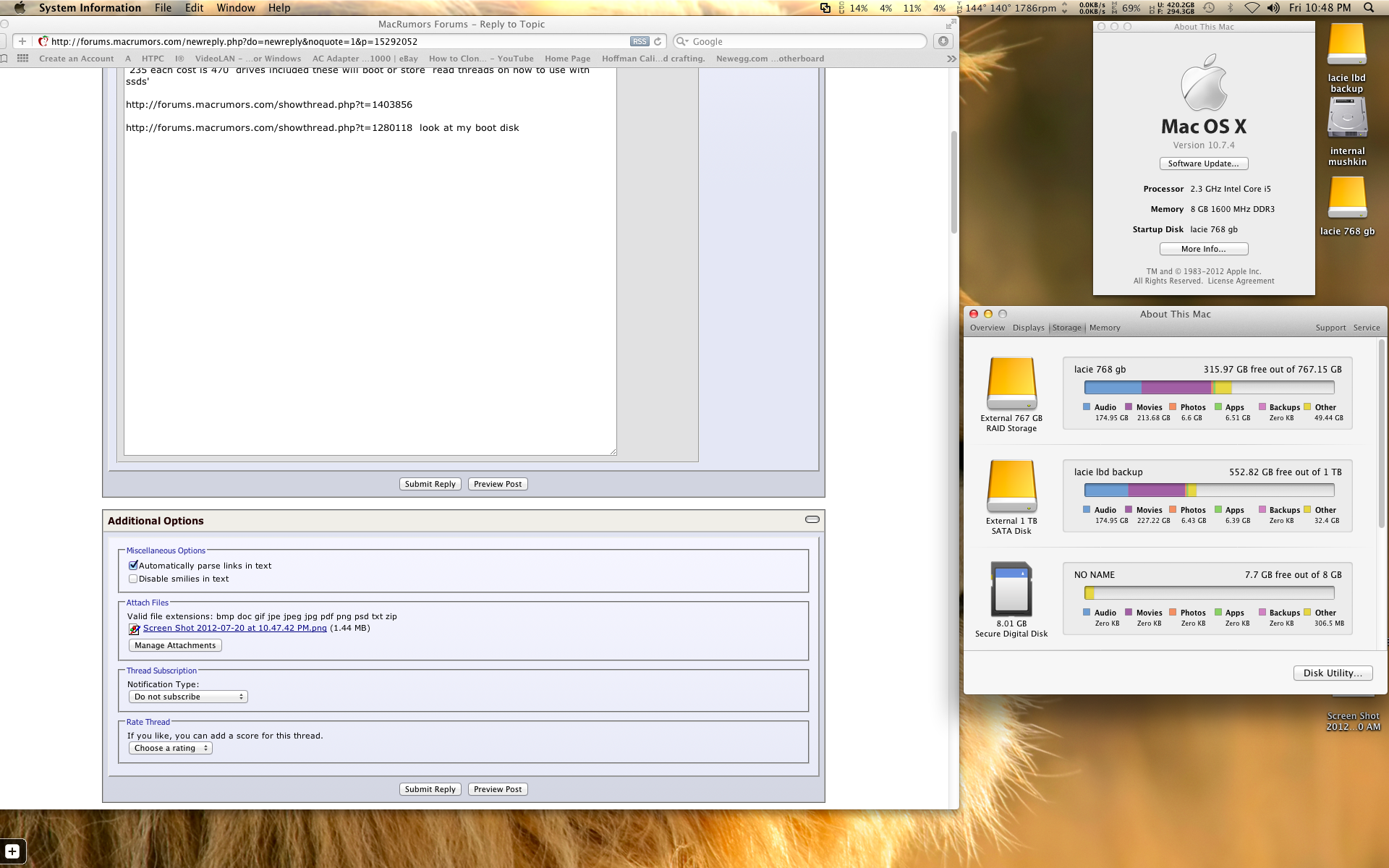Click the volume icon in menu bar
Screen dimensions: 1389x868
[1273, 8]
